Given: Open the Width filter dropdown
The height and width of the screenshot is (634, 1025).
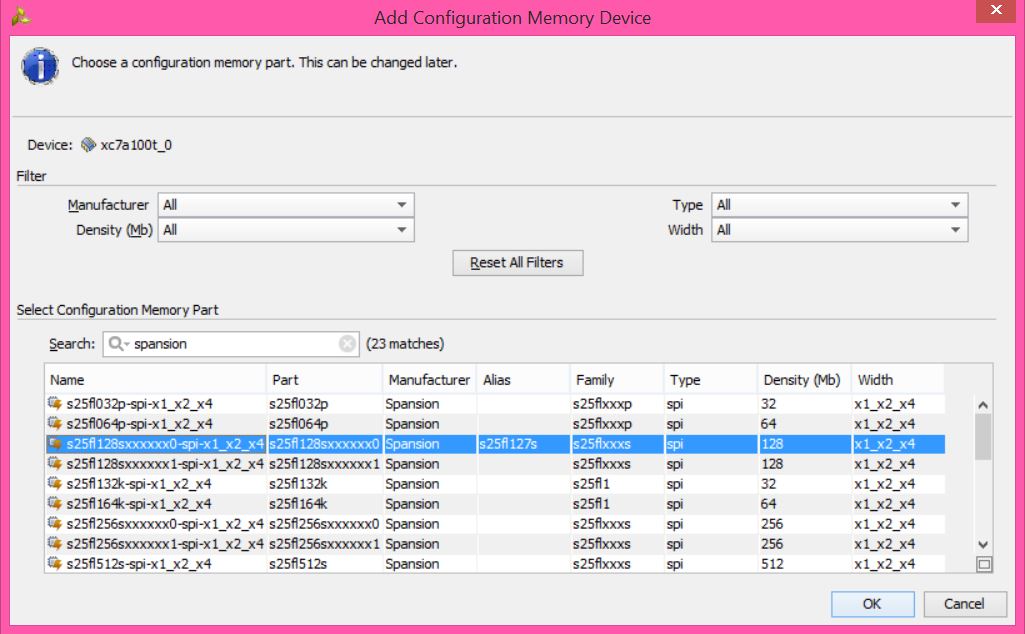Looking at the screenshot, I should 839,230.
